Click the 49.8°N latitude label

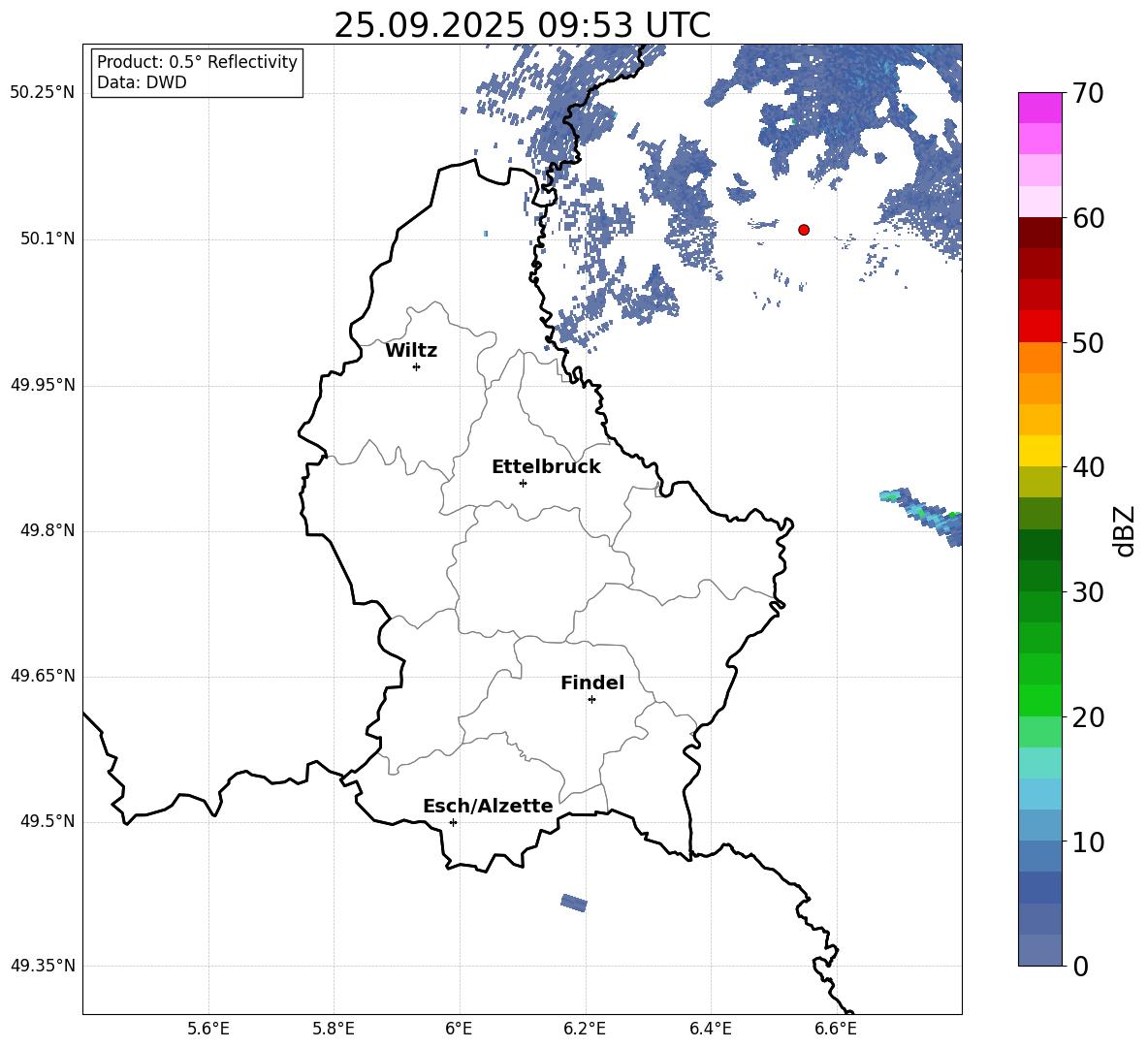[48, 530]
